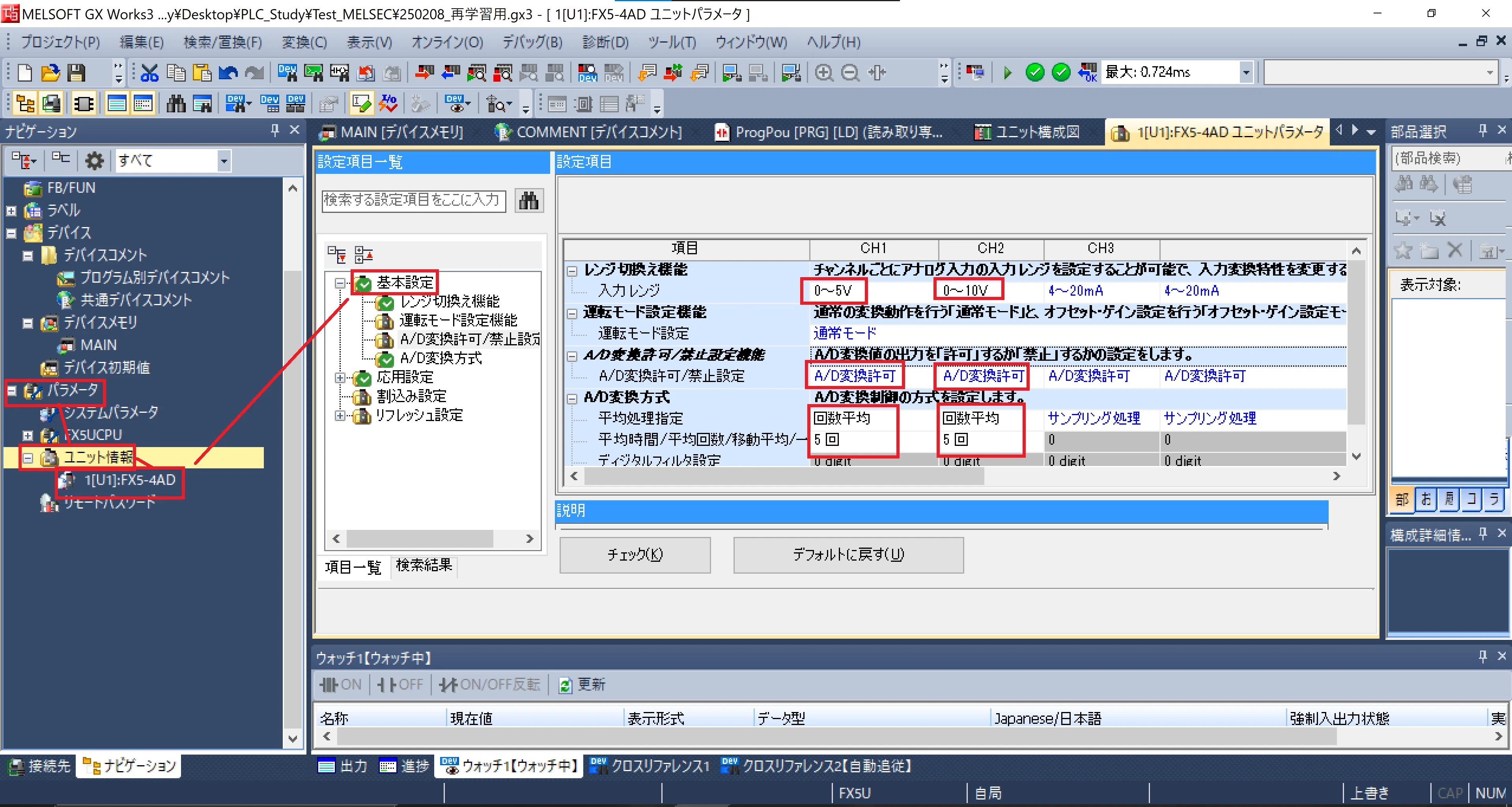The image size is (1512, 807).
Task: Click the ON button in watch toolbar
Action: pos(341,685)
